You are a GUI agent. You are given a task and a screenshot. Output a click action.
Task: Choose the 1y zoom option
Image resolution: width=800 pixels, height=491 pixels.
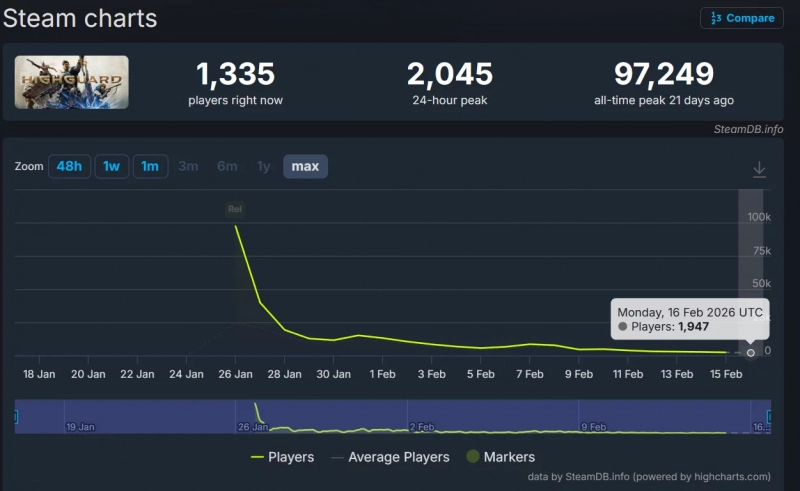263,166
